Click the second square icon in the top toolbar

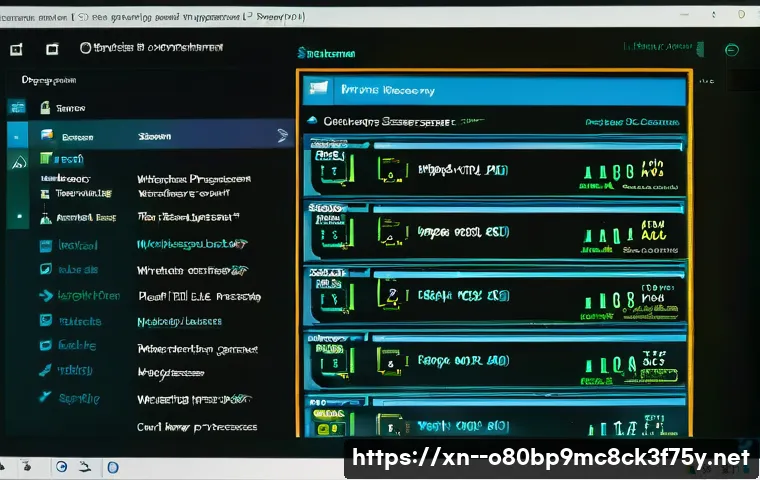(52, 48)
